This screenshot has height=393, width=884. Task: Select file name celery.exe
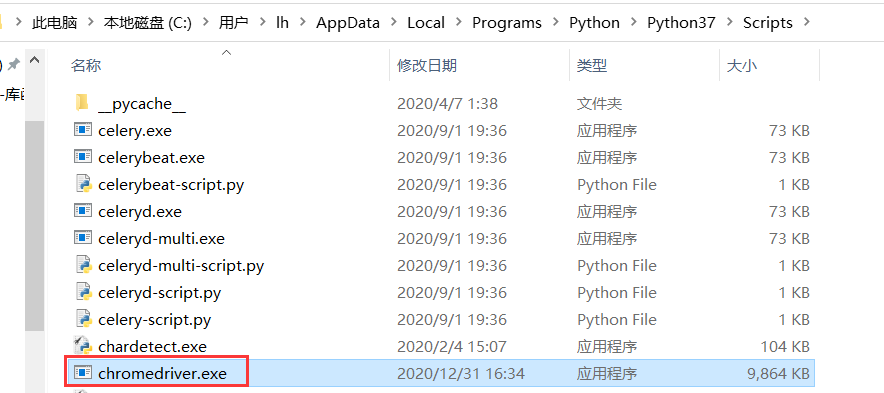pyautogui.click(x=135, y=131)
